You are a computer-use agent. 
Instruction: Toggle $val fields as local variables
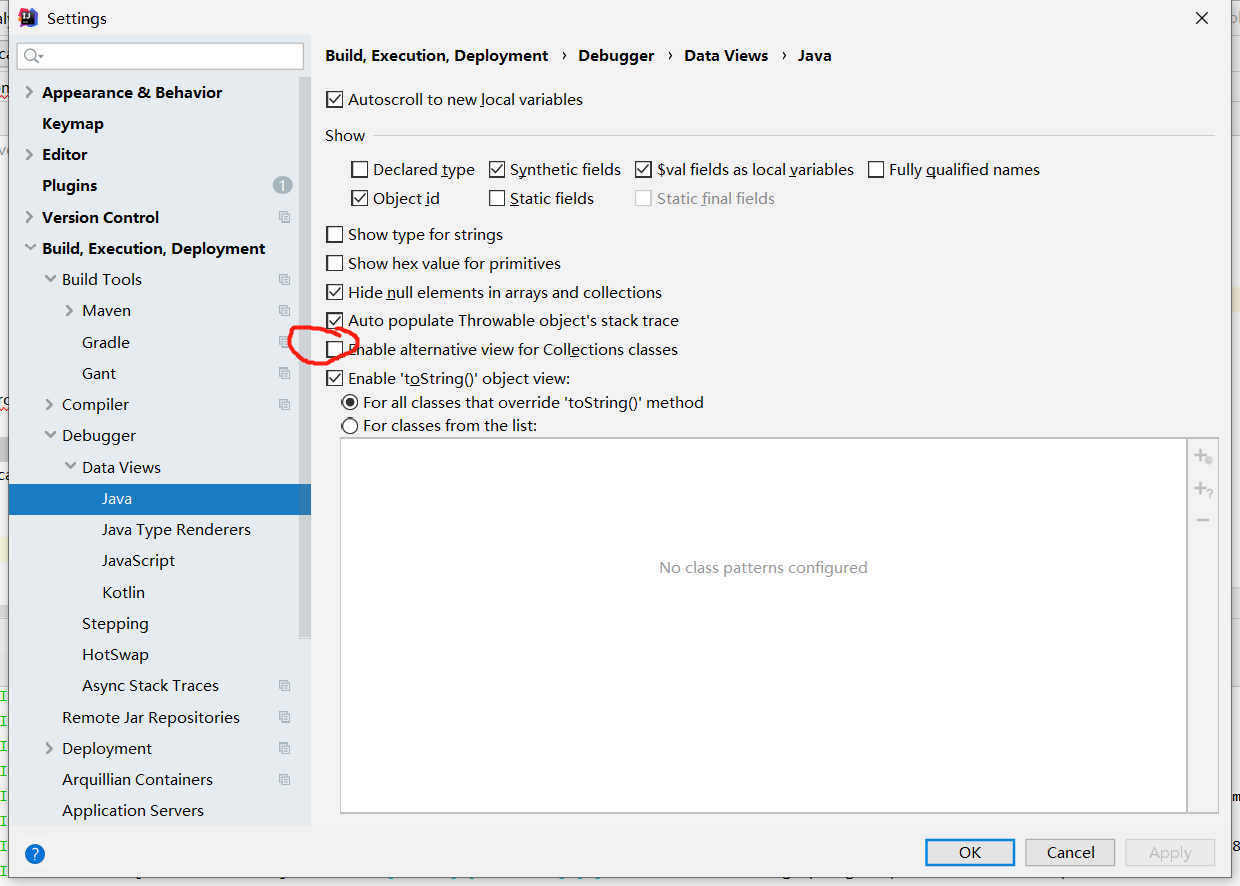[644, 170]
